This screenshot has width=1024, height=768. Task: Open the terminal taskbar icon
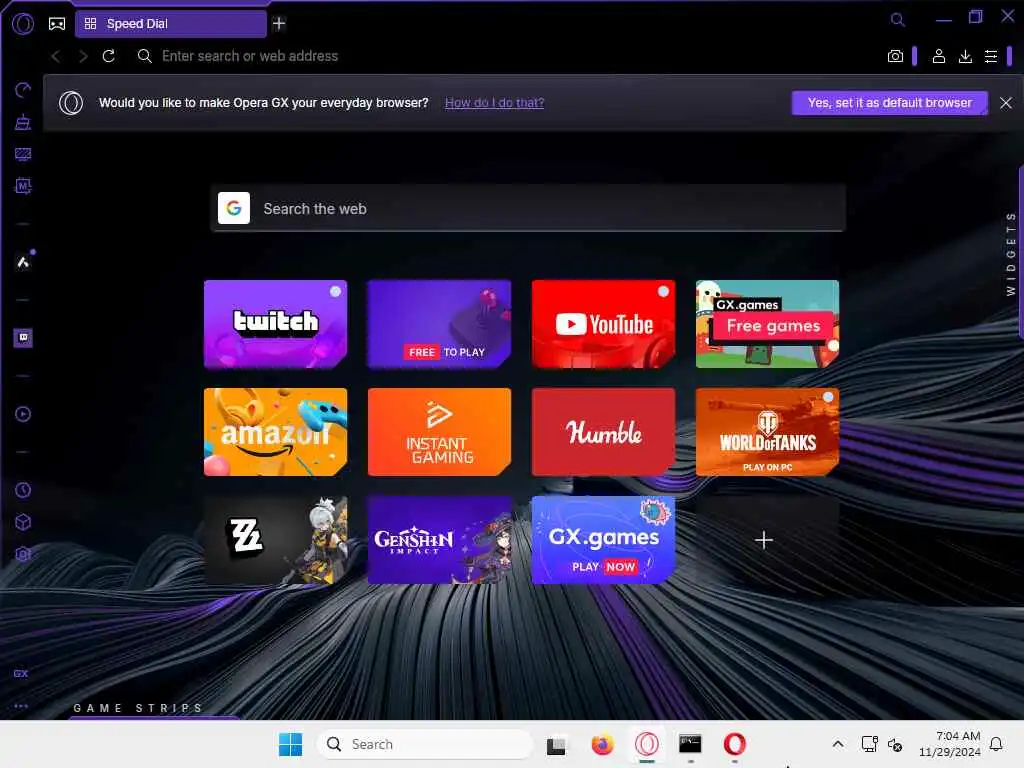pos(690,744)
